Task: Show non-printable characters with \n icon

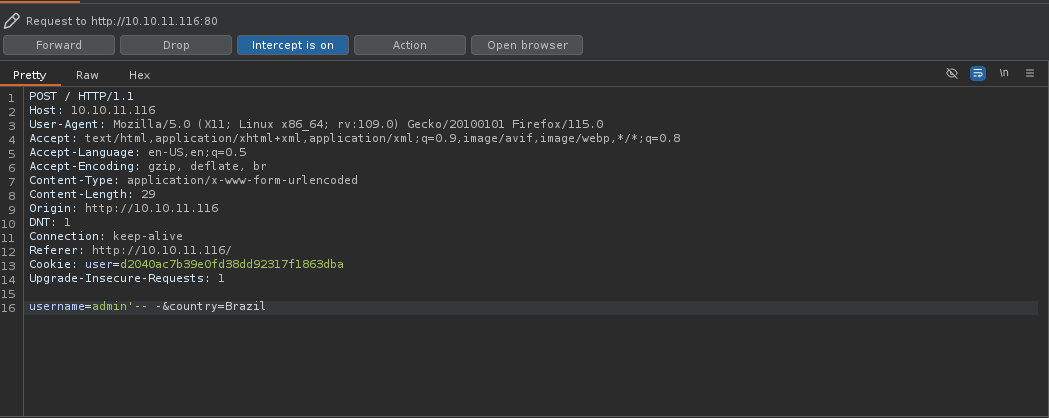Action: click(x=1003, y=74)
